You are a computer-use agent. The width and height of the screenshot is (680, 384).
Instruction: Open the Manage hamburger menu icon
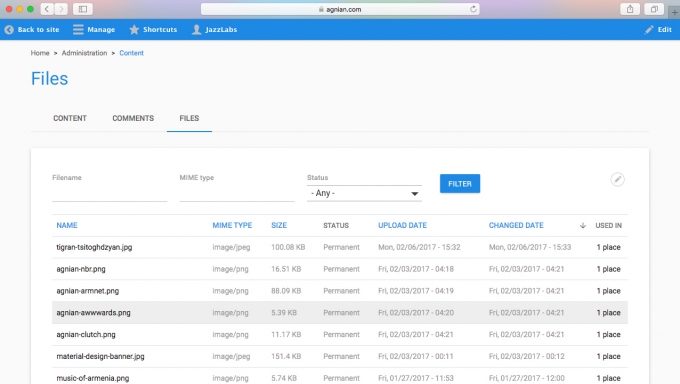click(x=78, y=30)
